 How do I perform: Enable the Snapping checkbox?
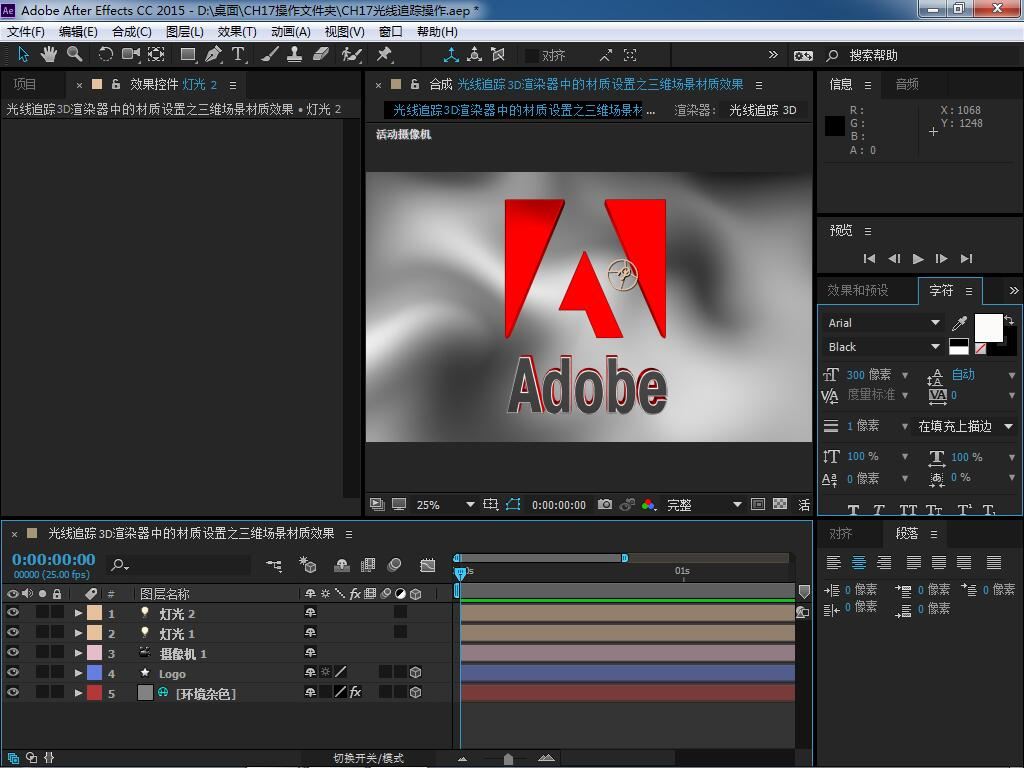click(x=532, y=56)
